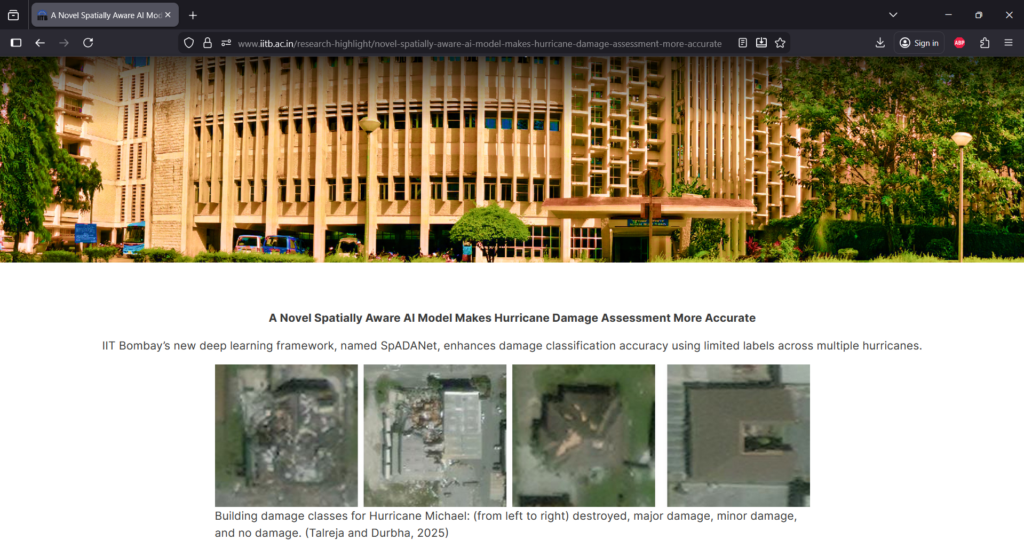Reload the current page

pos(88,43)
